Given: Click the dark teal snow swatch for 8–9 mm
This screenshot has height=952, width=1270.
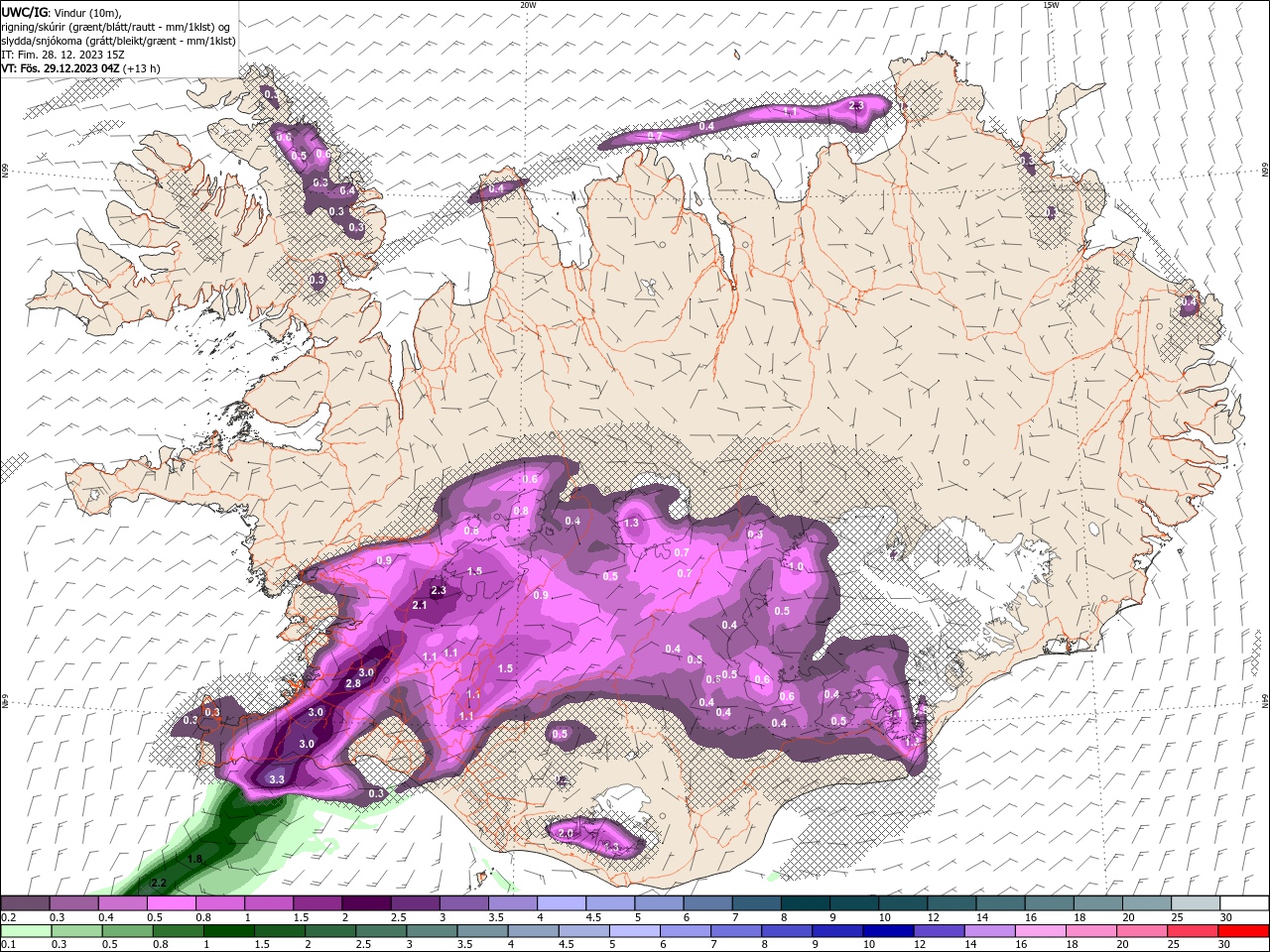Looking at the screenshot, I should click(x=806, y=902).
